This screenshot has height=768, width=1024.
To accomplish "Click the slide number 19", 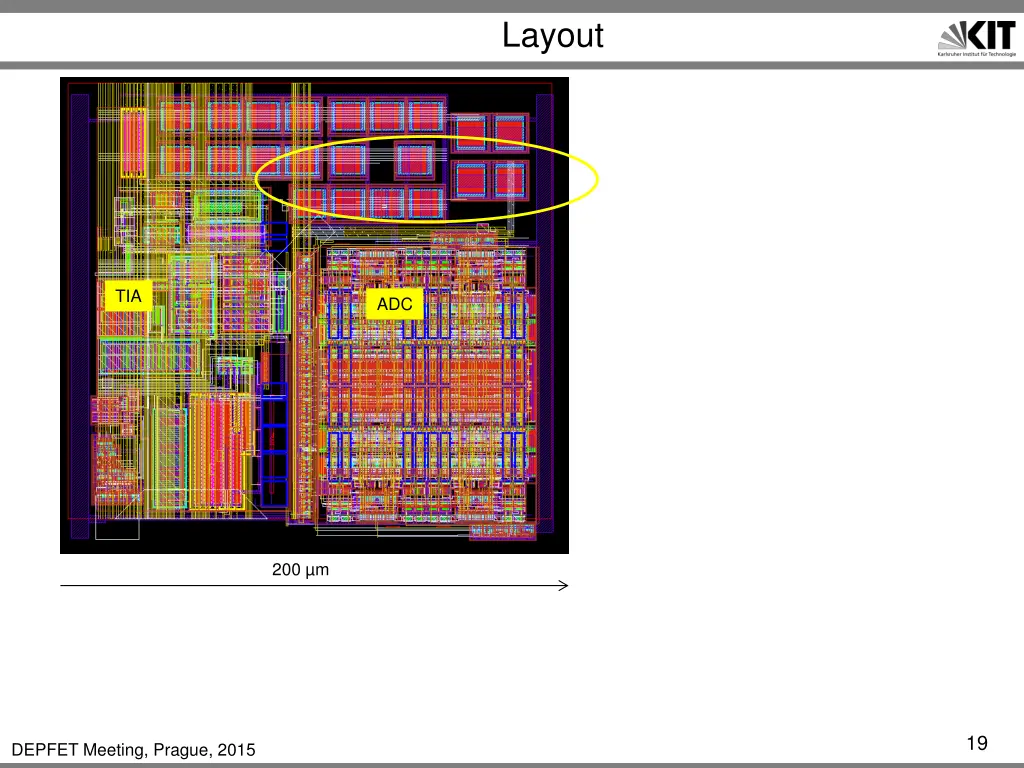I will click(977, 743).
